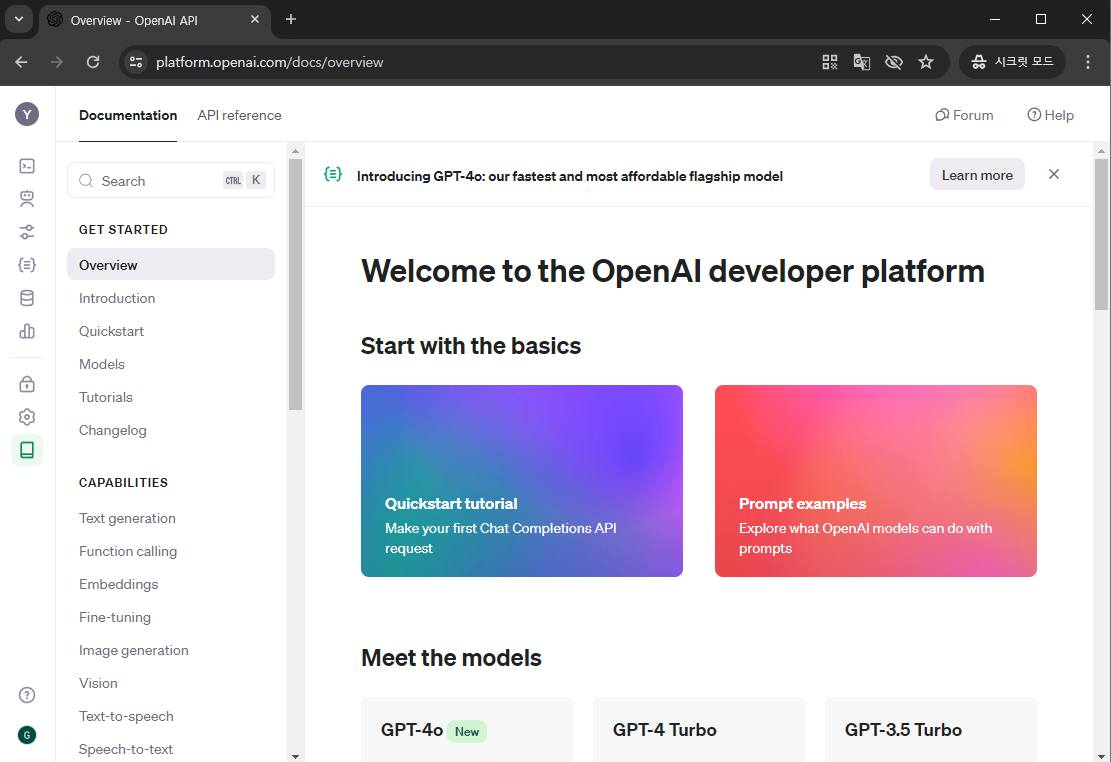Click the address bar URL
The image size is (1111, 762).
click(269, 62)
